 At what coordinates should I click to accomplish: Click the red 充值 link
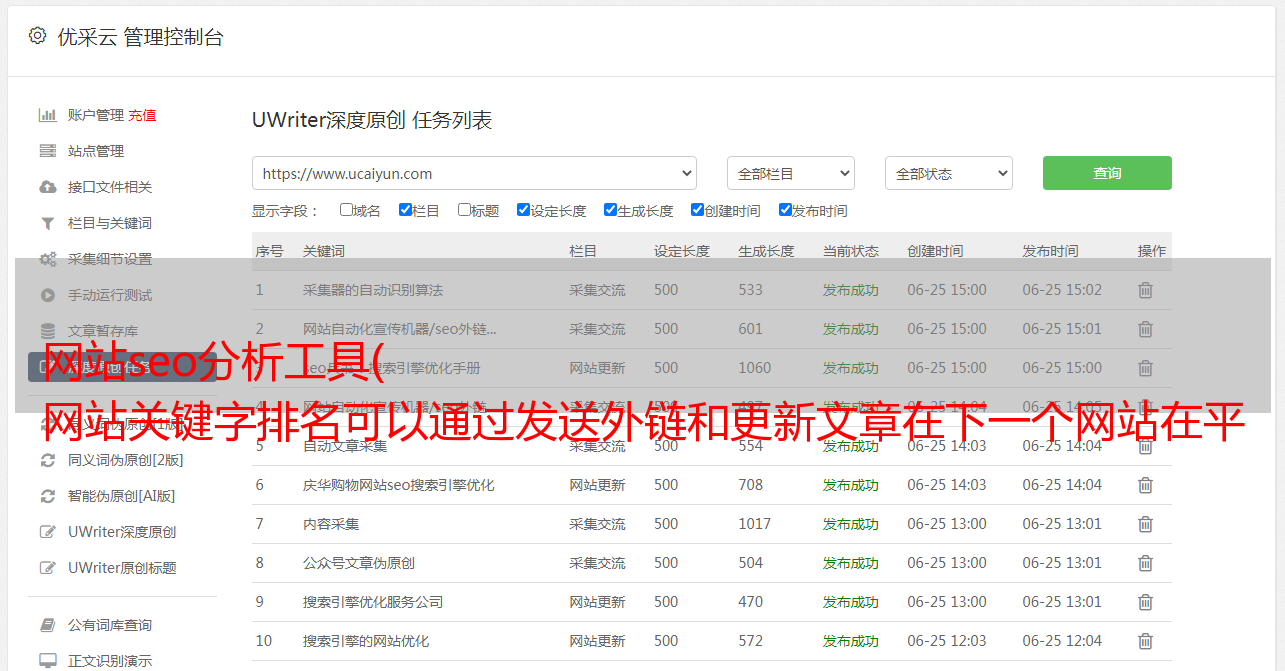(x=142, y=115)
